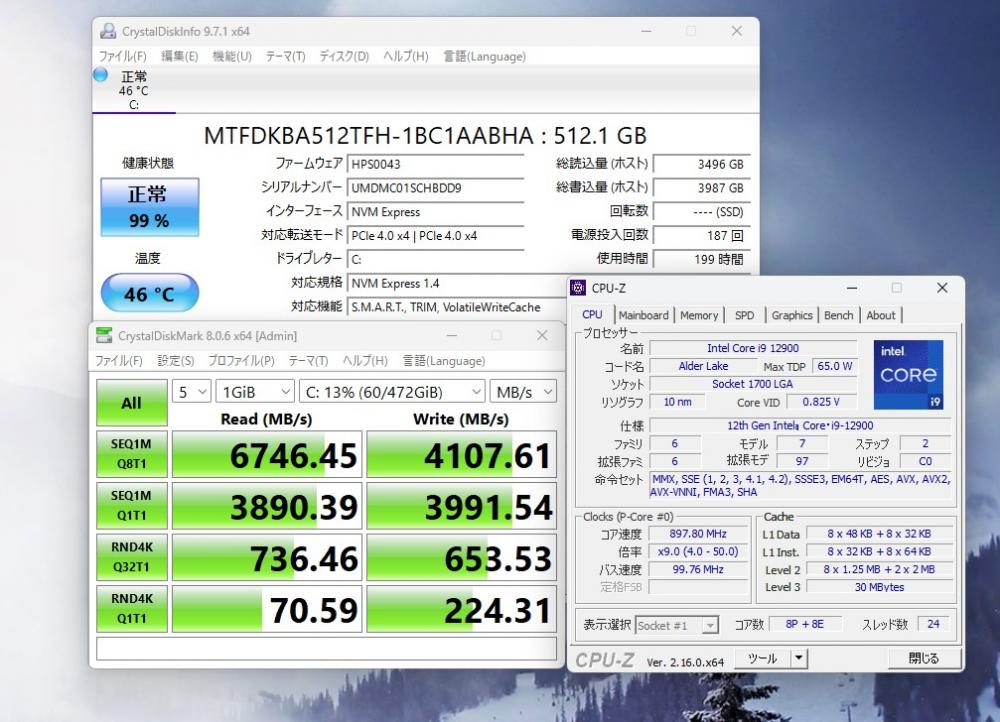Run the SEQ1M Q8T1 test button

(131, 453)
